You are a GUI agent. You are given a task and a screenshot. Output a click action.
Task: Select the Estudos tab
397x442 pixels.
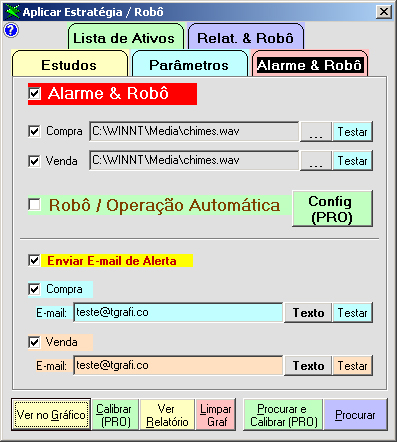tap(70, 64)
